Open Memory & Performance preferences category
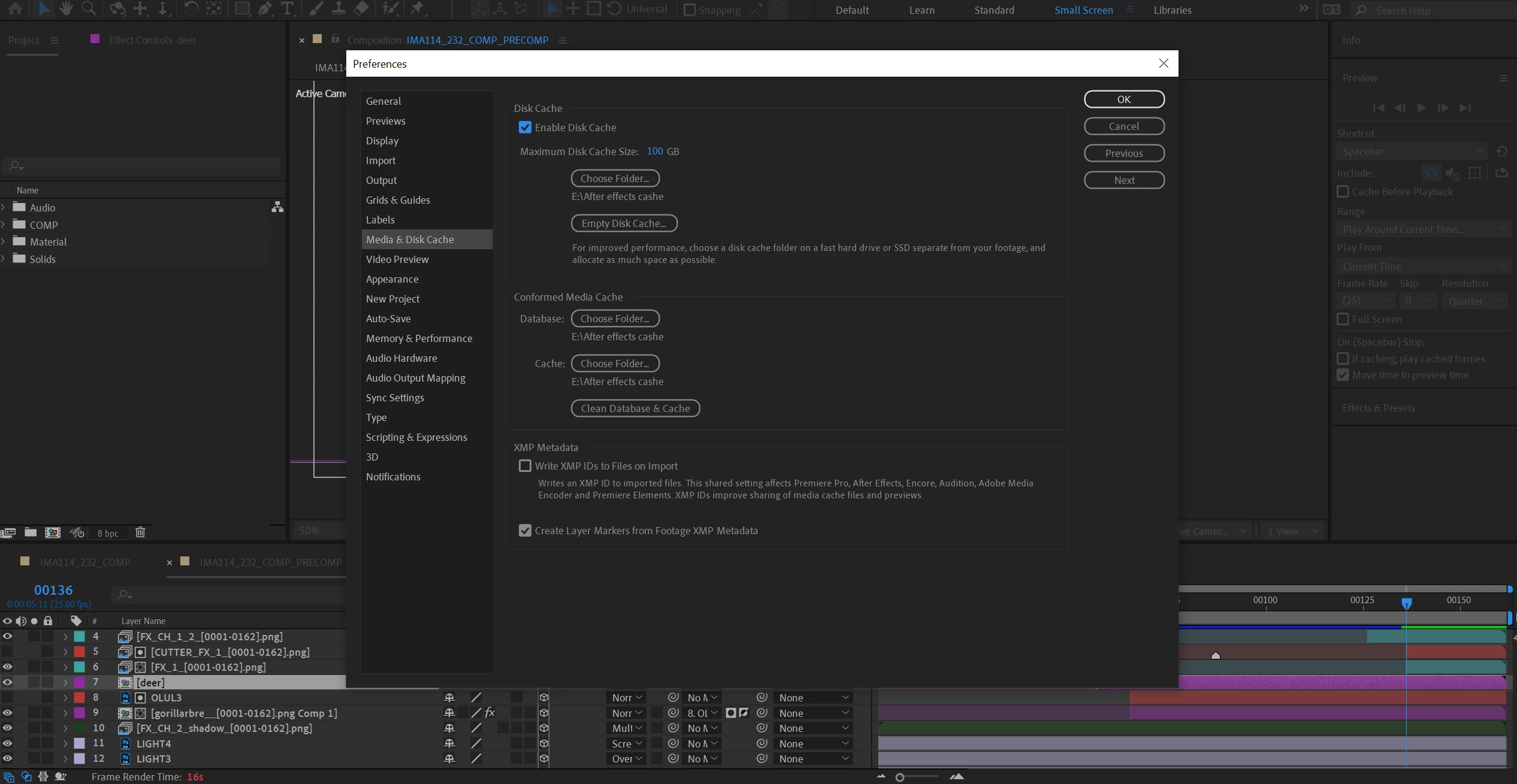Screen dimensions: 1517x784 419,338
